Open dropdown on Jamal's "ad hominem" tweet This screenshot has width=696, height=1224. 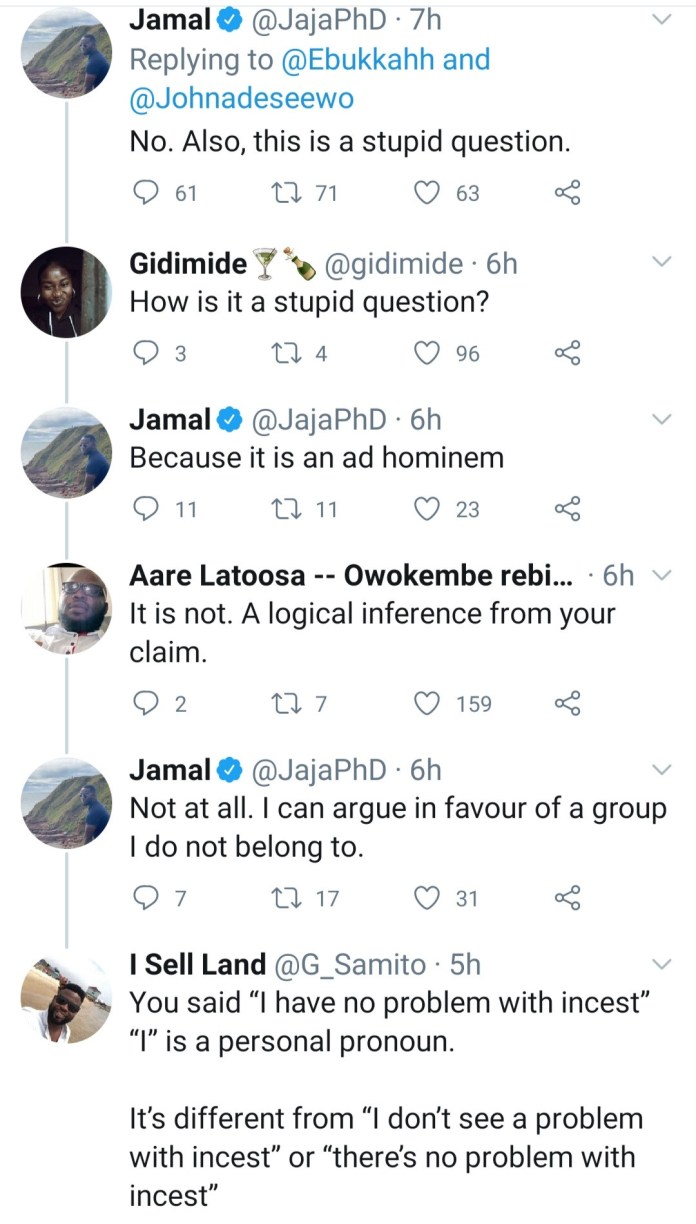coord(662,419)
